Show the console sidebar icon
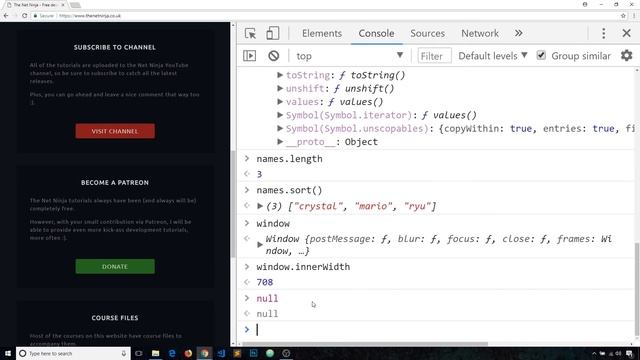This screenshot has width=640, height=360. (x=249, y=56)
